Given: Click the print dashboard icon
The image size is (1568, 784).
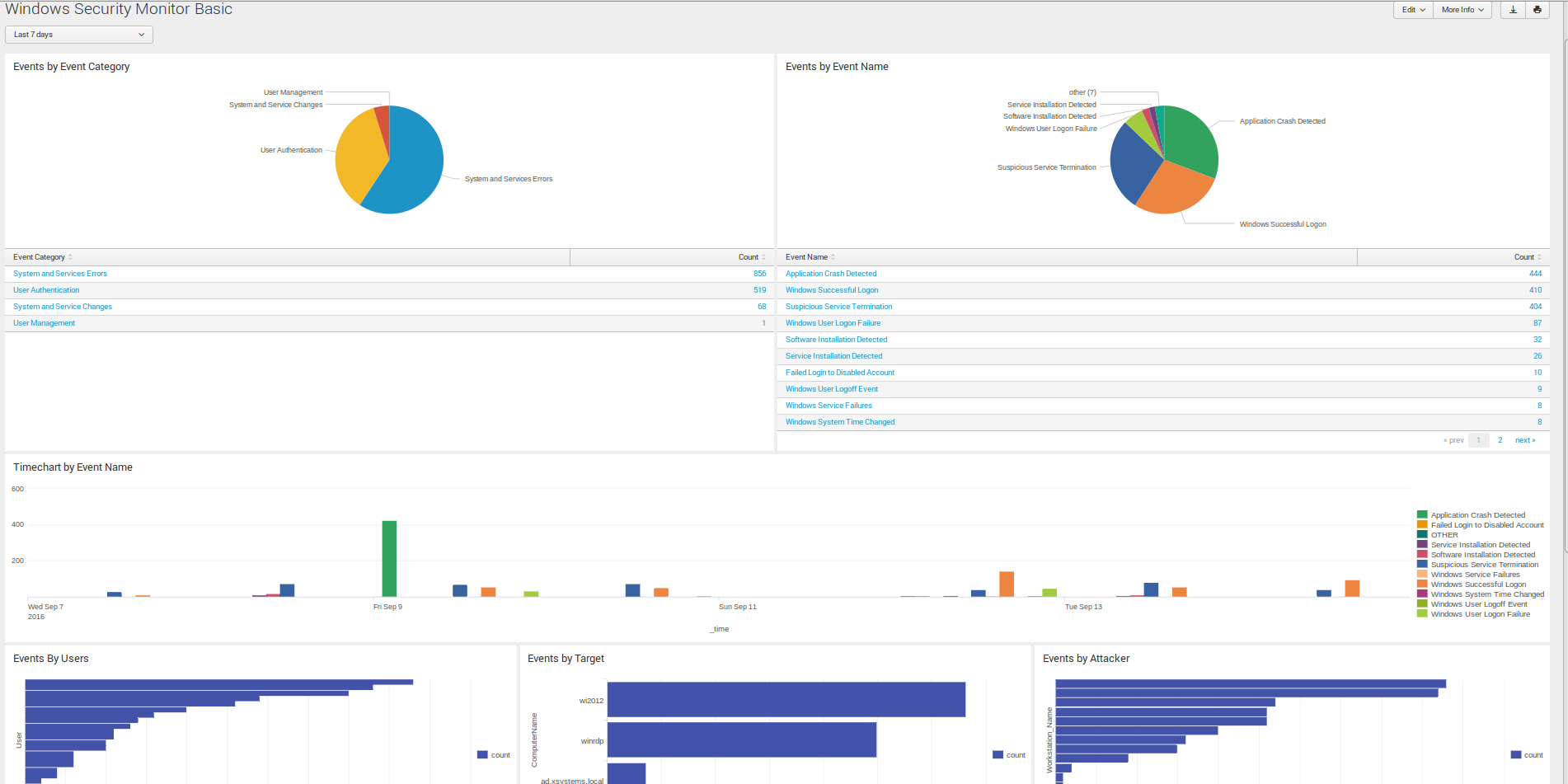Looking at the screenshot, I should (x=1537, y=10).
